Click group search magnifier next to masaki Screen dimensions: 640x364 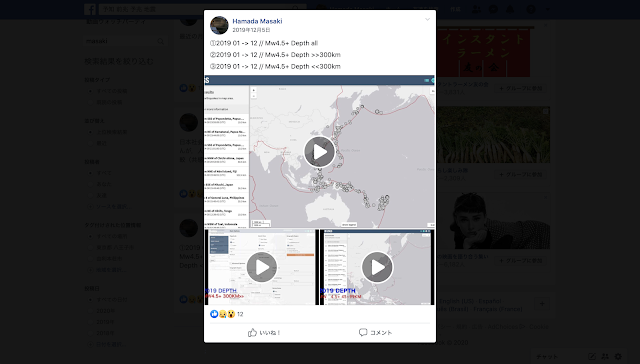tap(161, 41)
